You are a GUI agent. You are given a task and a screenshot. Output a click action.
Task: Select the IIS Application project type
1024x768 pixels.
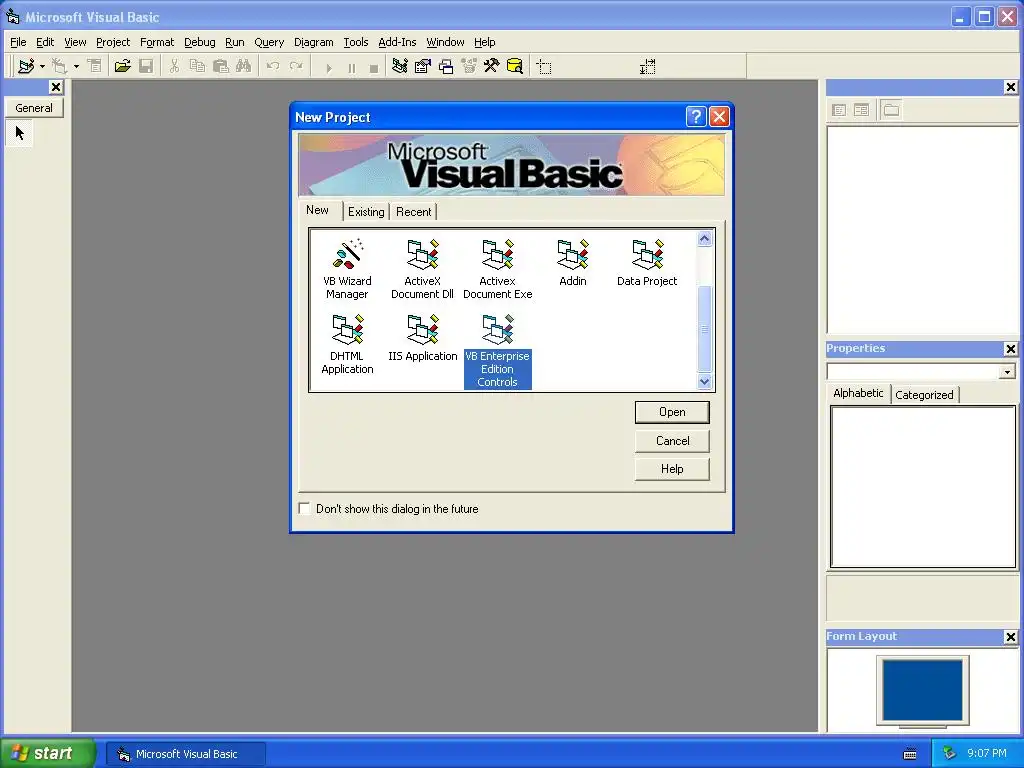[423, 338]
